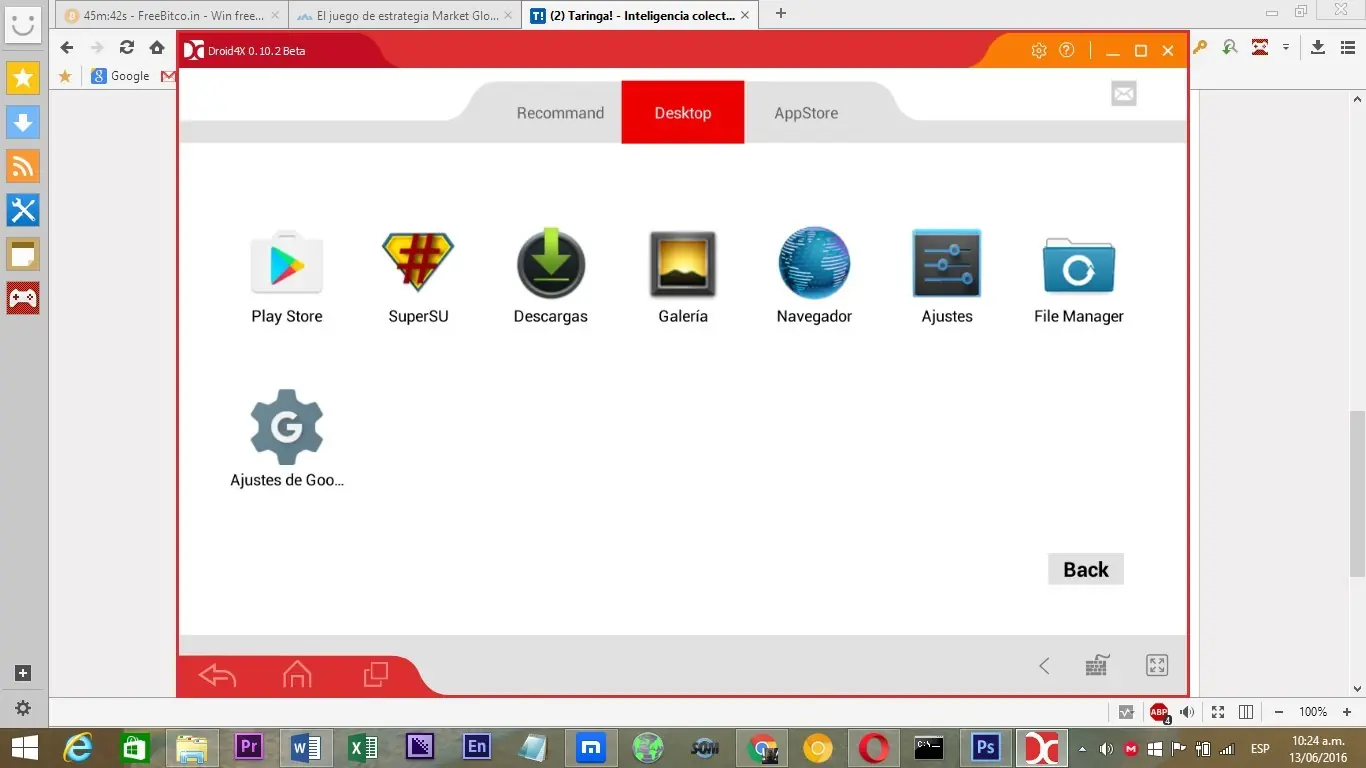The height and width of the screenshot is (768, 1366).
Task: Open Opera browser from taskbar
Action: coord(874,748)
